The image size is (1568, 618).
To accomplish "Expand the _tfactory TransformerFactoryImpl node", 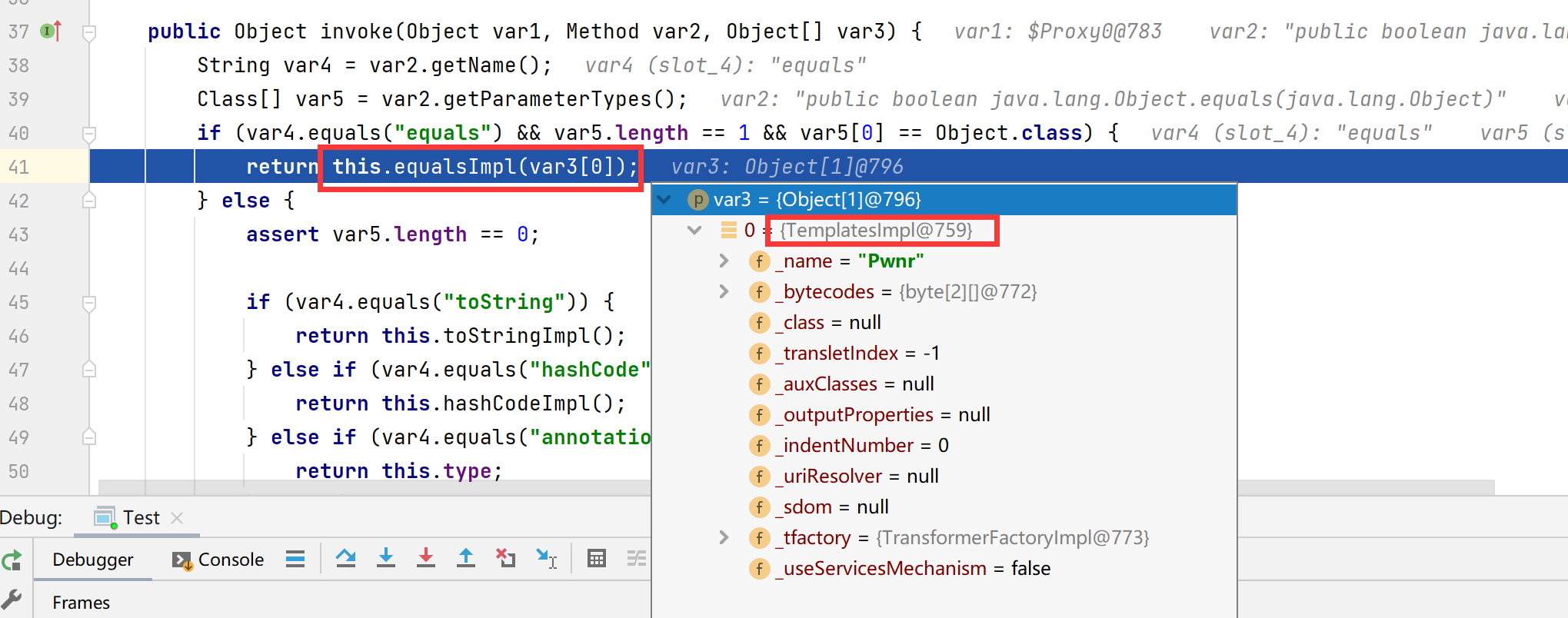I will (x=724, y=538).
